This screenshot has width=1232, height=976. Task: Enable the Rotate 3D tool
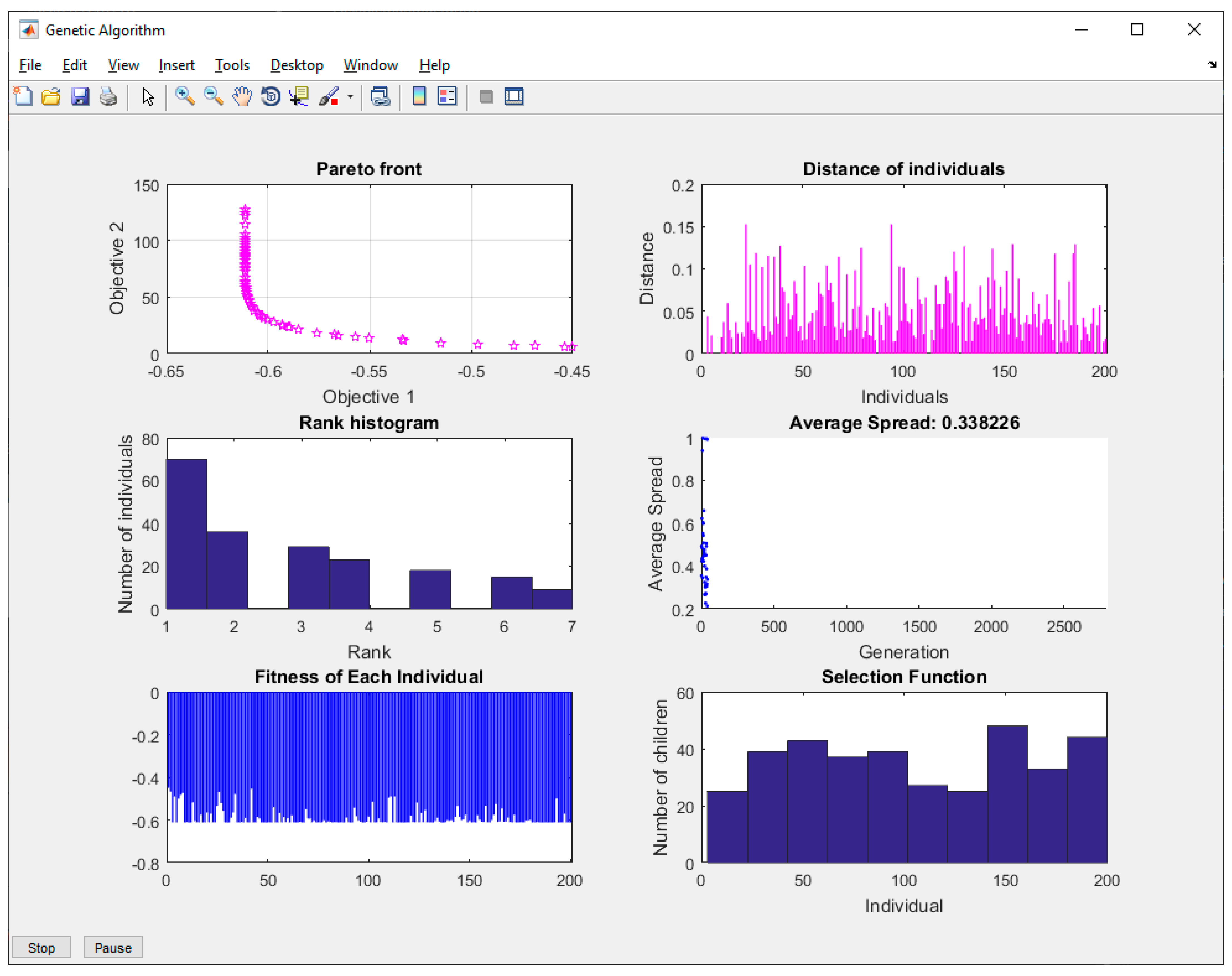pos(271,97)
